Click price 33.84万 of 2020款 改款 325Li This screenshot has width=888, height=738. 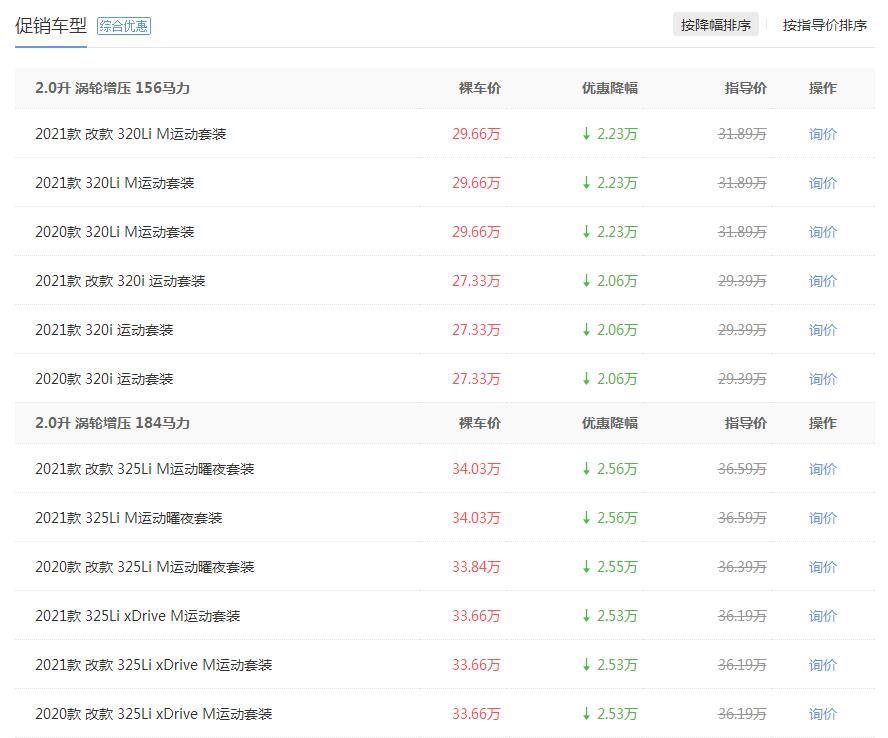(476, 567)
